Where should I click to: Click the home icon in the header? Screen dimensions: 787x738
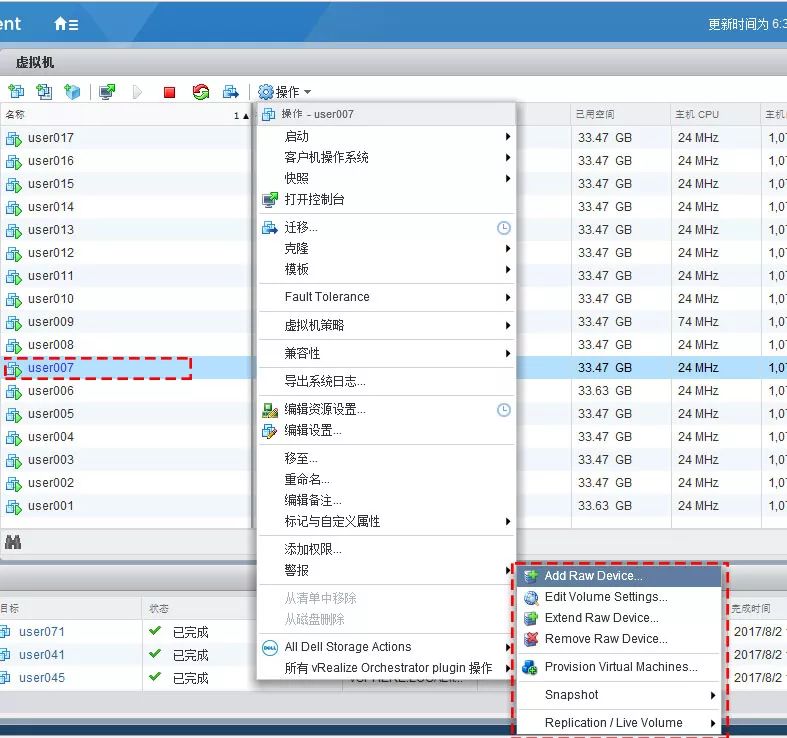[60, 24]
